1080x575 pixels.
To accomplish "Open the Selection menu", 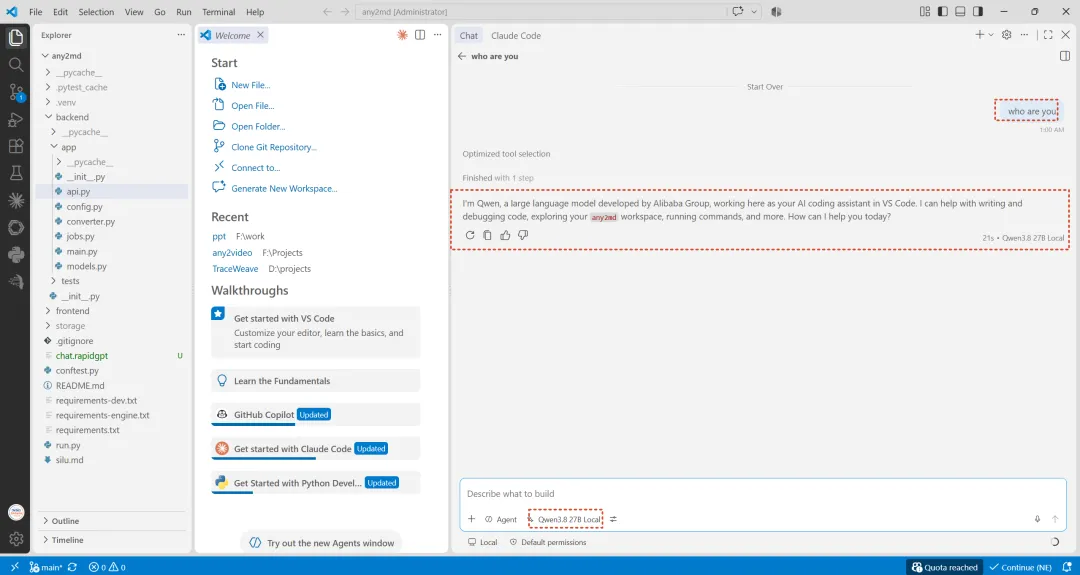I will pyautogui.click(x=95, y=12).
